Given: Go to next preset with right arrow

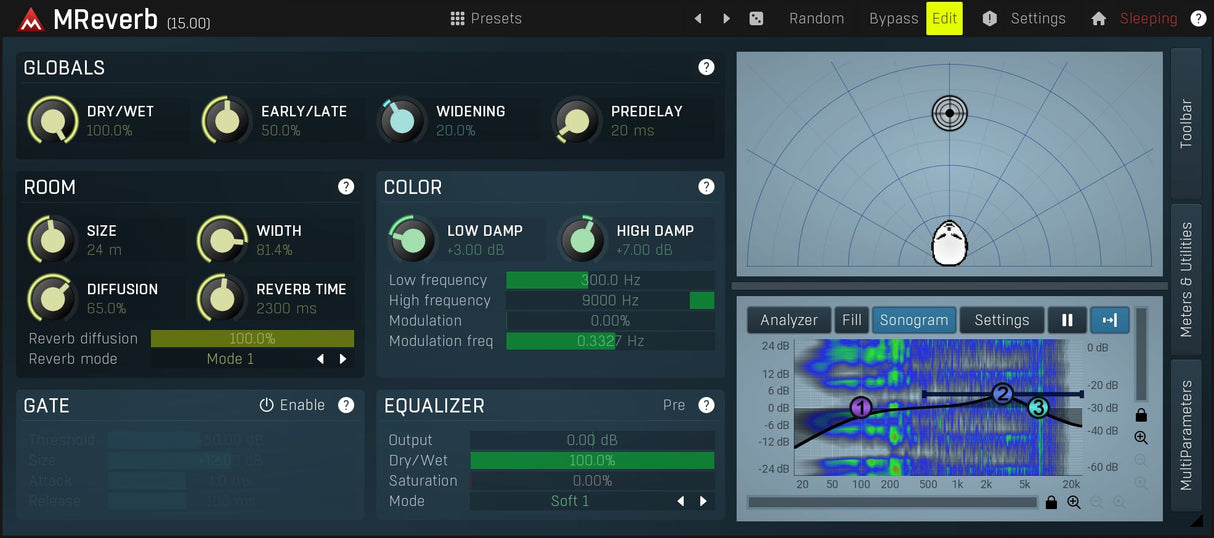Looking at the screenshot, I should (727, 19).
